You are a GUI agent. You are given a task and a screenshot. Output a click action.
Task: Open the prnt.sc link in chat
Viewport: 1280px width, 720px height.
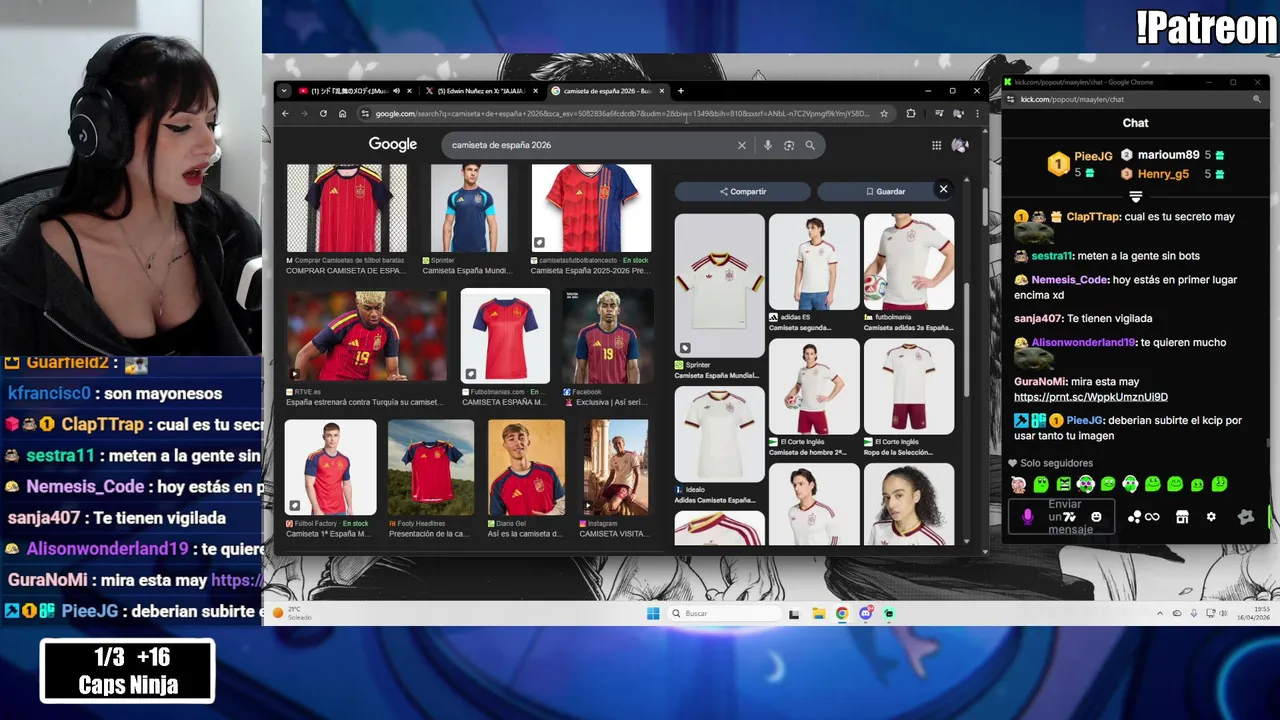(x=1091, y=397)
